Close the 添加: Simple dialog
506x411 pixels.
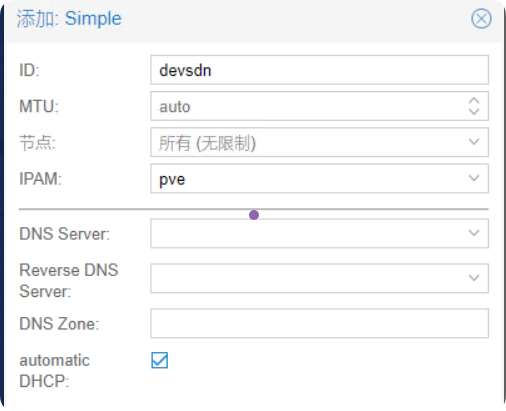click(481, 19)
